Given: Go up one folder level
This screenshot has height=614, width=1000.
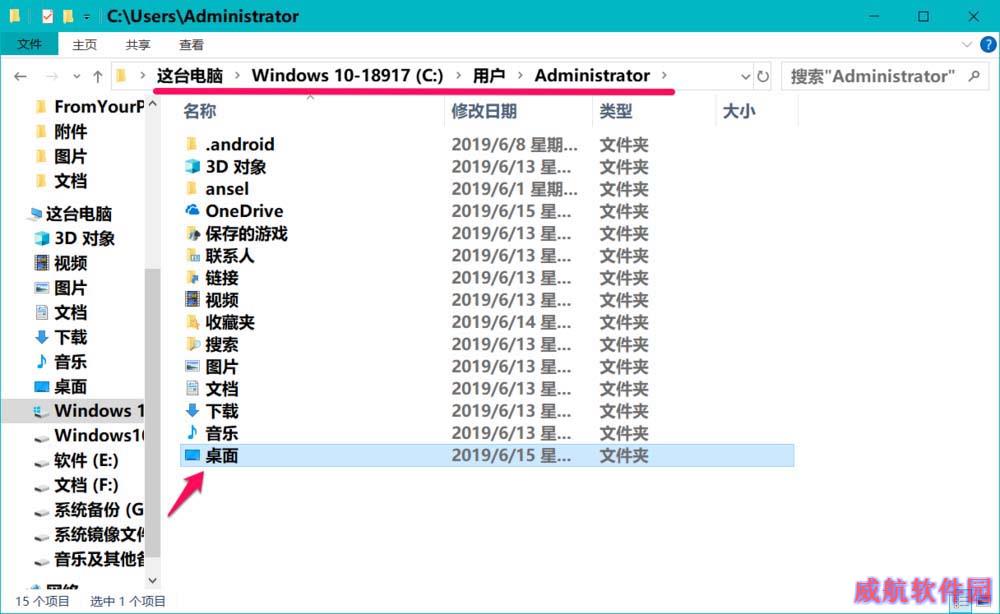Looking at the screenshot, I should [98, 77].
